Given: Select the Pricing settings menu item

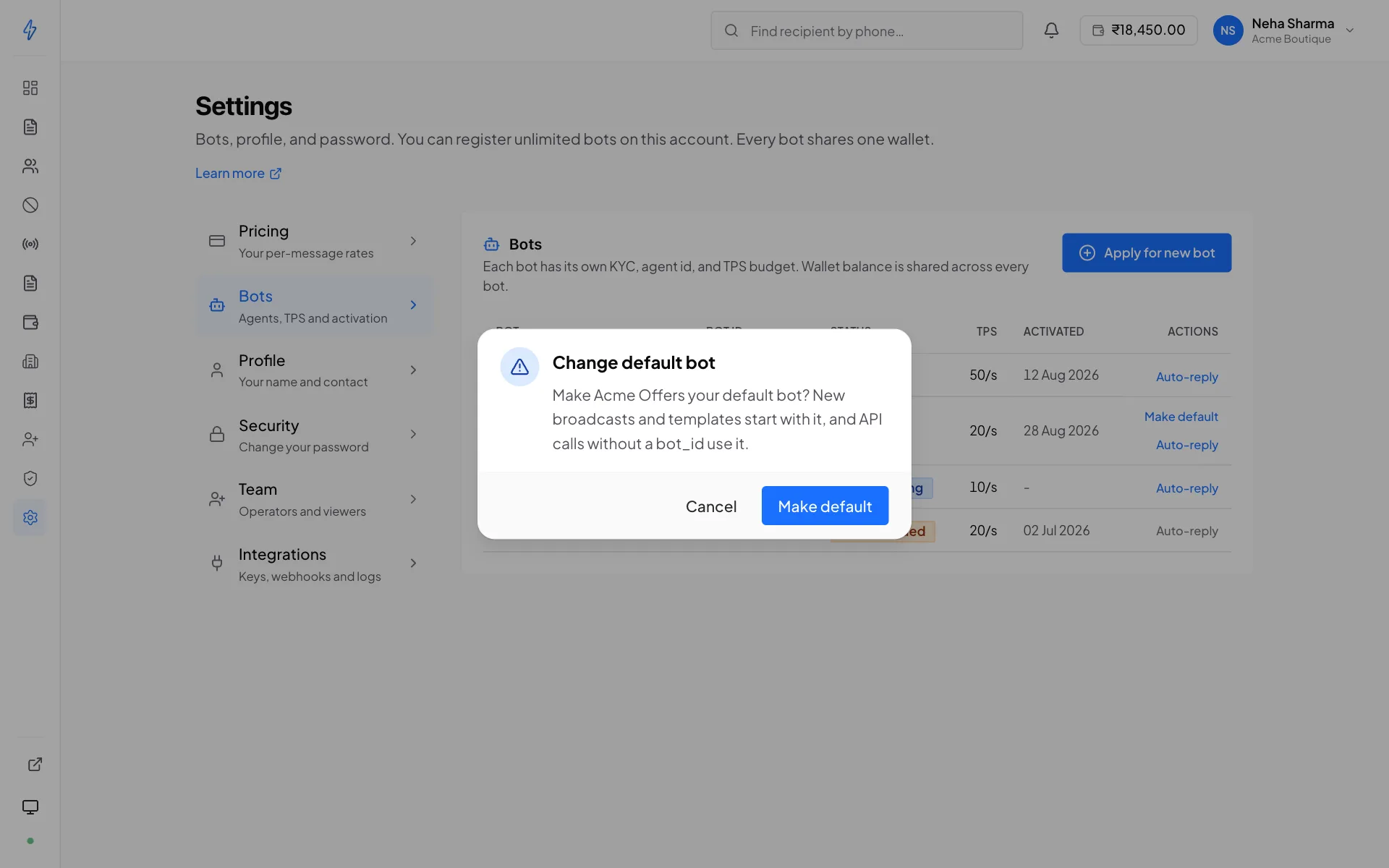Looking at the screenshot, I should tap(315, 241).
